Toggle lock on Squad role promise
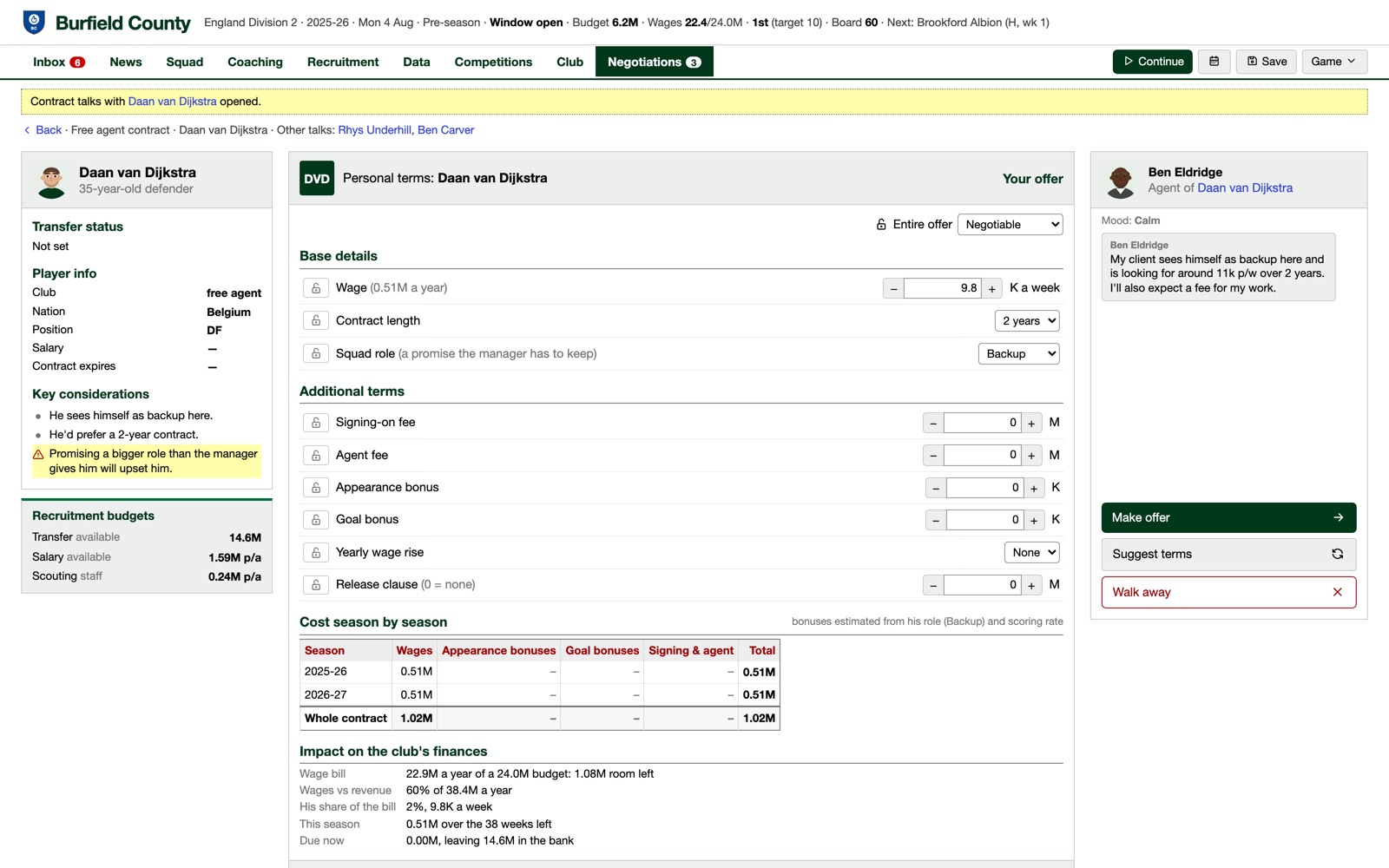Image resolution: width=1389 pixels, height=868 pixels. pos(316,354)
